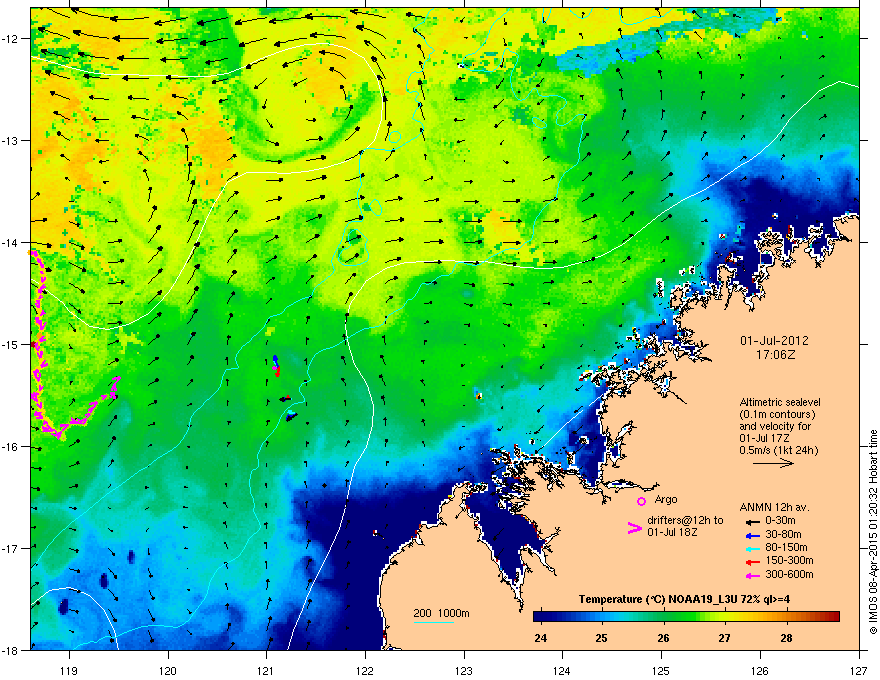Image resolution: width=880 pixels, height=680 pixels.
Task: Click the cyan 80-150m arrow legend symbol
Action: click(753, 548)
